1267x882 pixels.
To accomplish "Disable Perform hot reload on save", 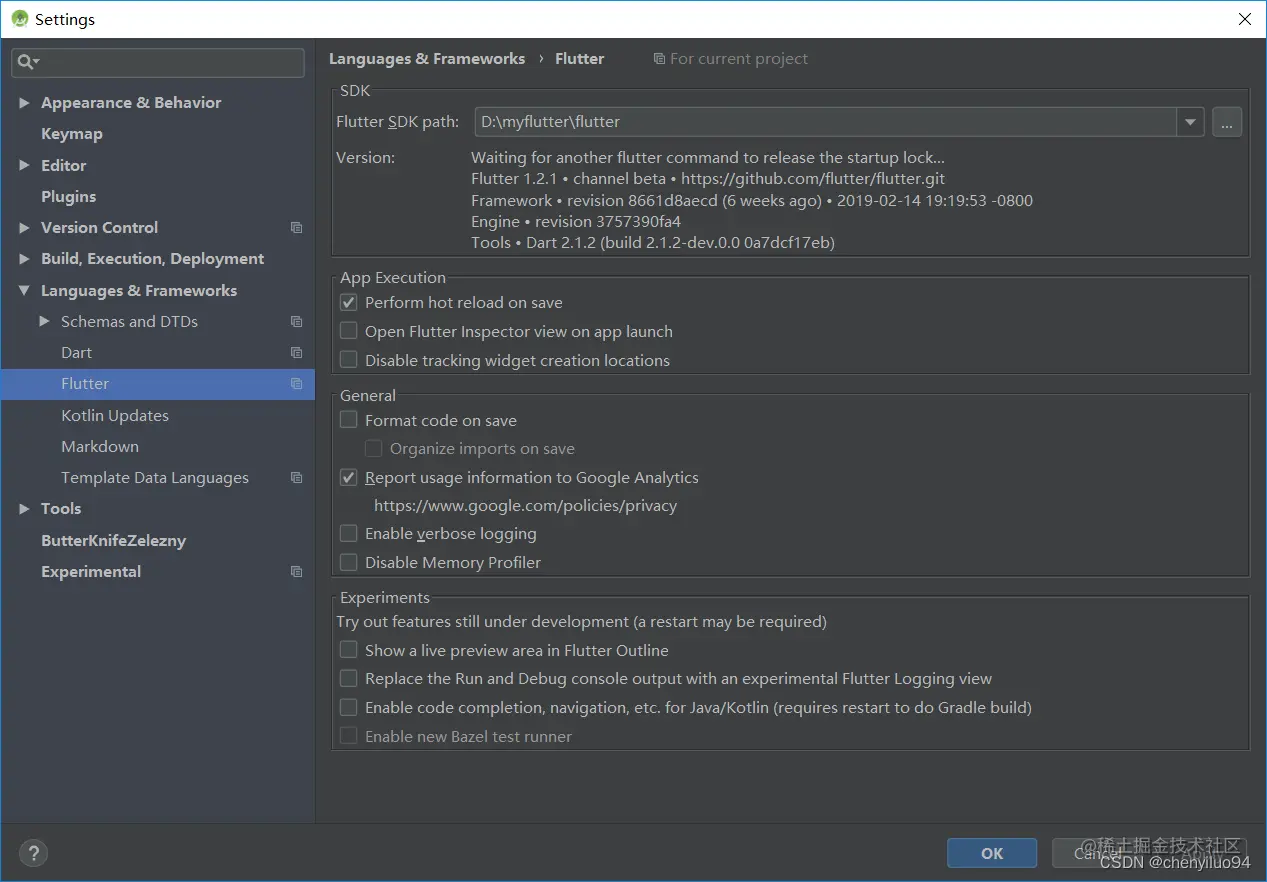I will (x=348, y=302).
